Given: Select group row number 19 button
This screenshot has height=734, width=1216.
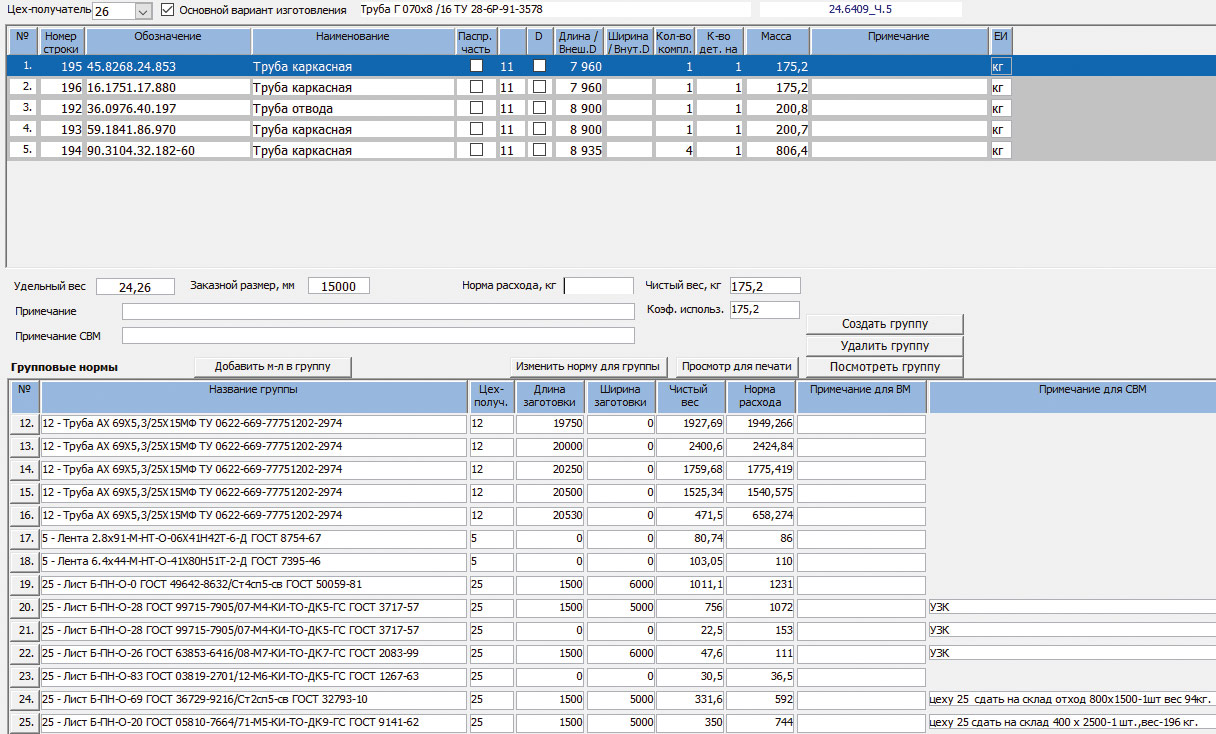Looking at the screenshot, I should click(x=25, y=584).
